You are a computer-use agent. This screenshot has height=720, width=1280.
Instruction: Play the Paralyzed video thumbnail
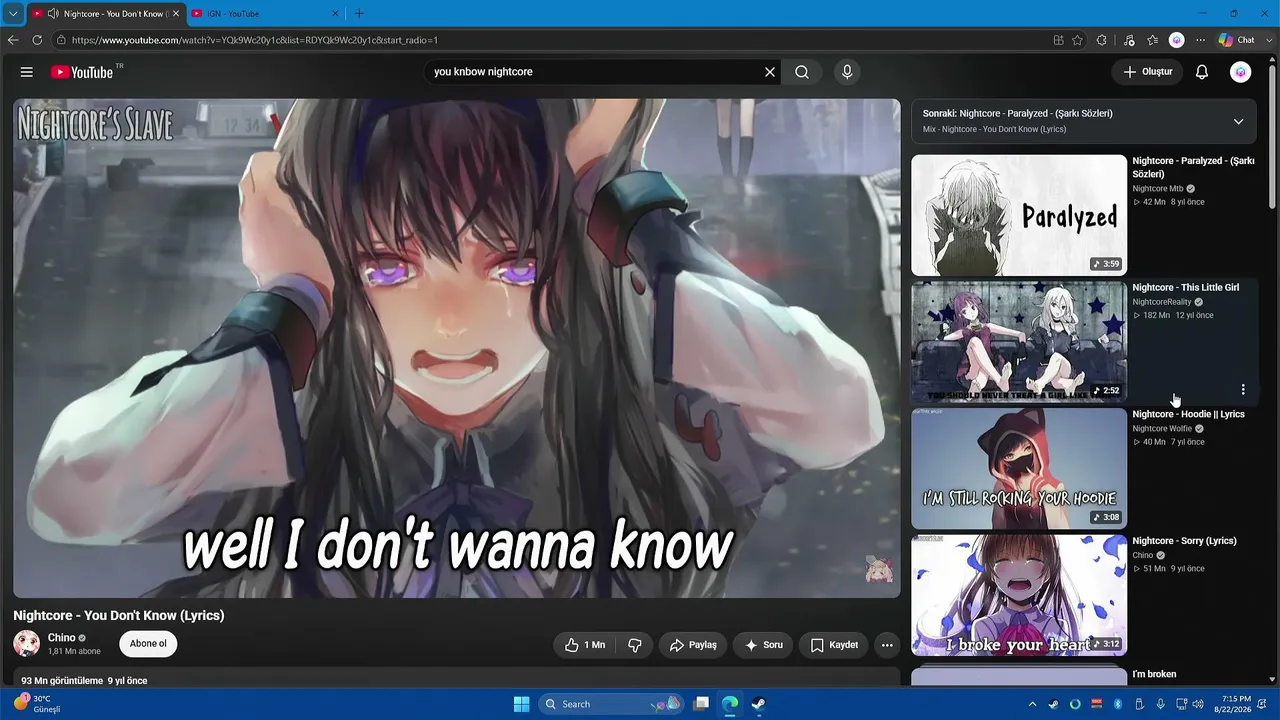coord(1019,215)
